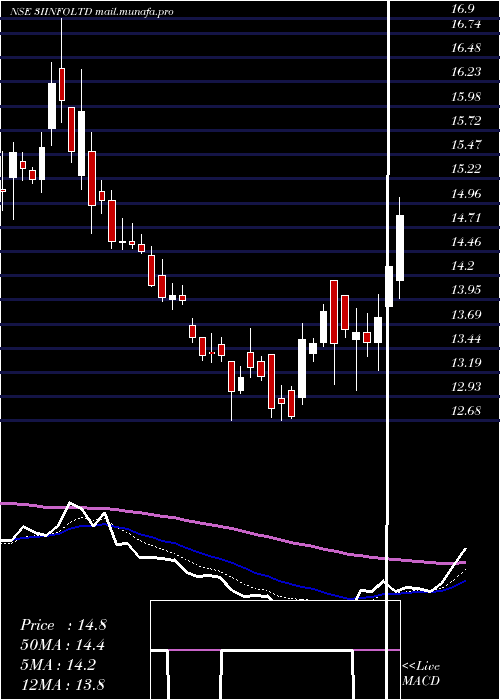Viewport: 500px width, 700px height.
Task: Click the 5MA : 14.2 readout
Action: tap(58, 665)
